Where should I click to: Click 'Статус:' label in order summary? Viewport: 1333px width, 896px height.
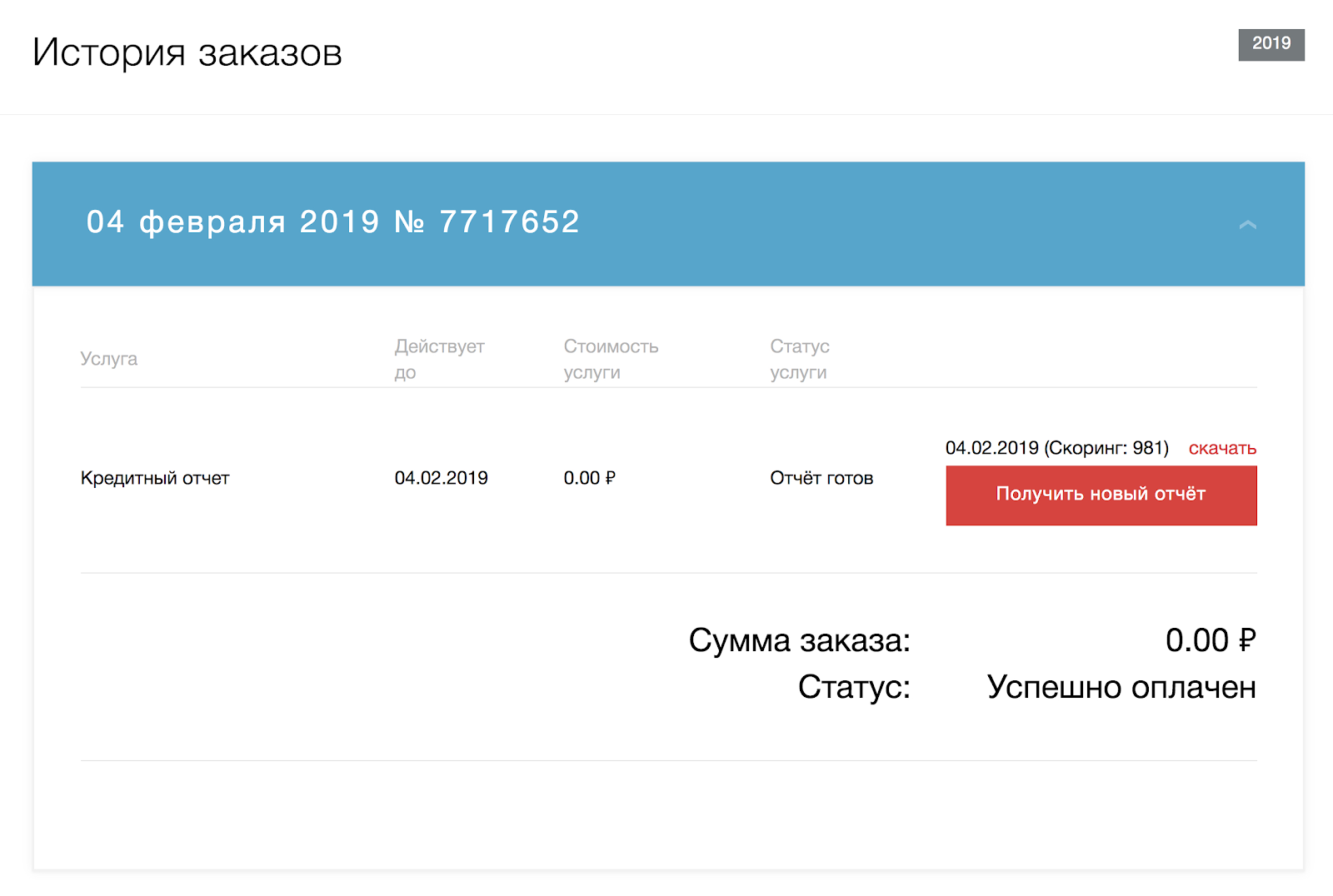coord(855,687)
